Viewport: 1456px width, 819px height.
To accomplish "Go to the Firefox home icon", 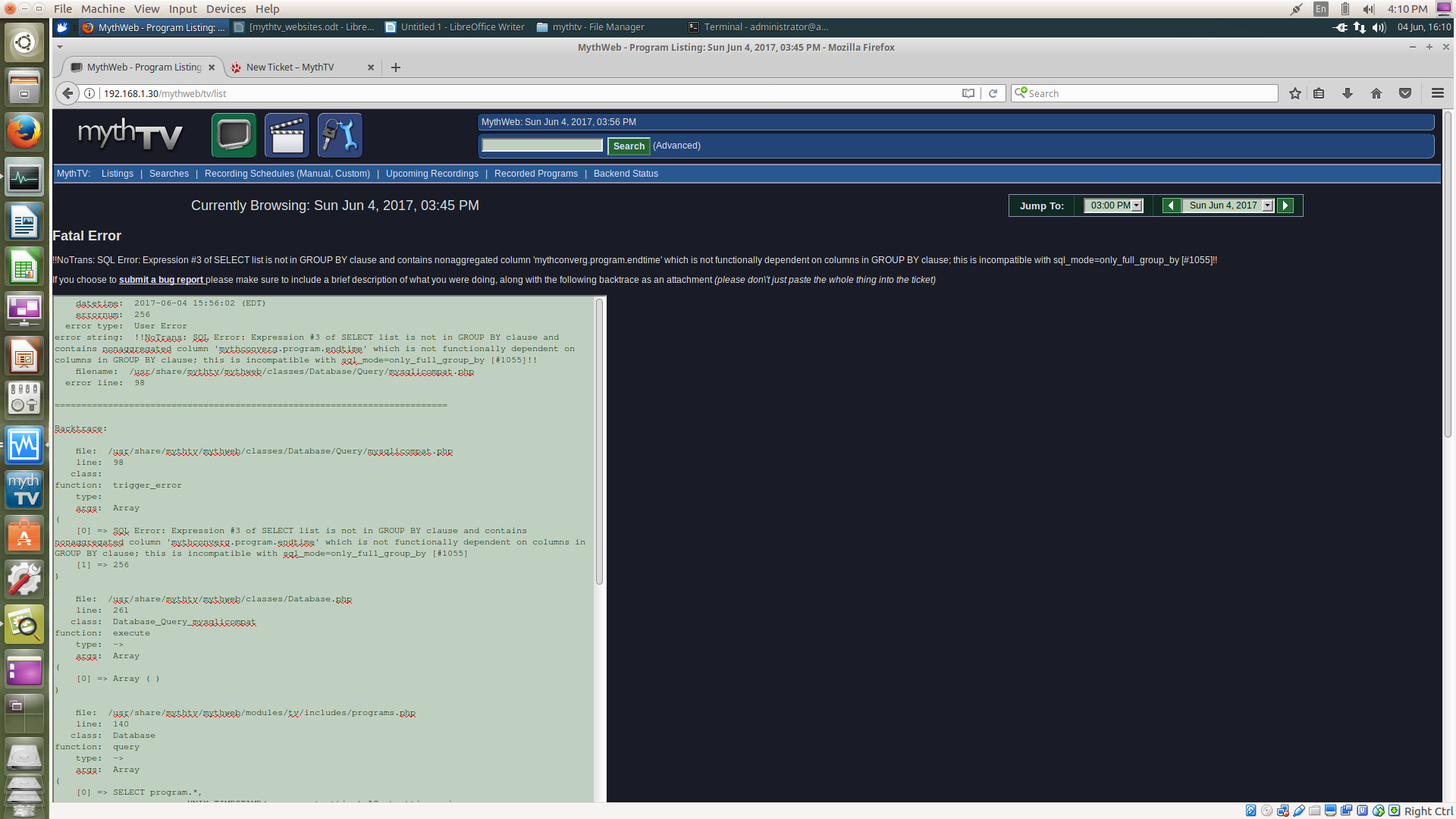I will (x=1376, y=93).
